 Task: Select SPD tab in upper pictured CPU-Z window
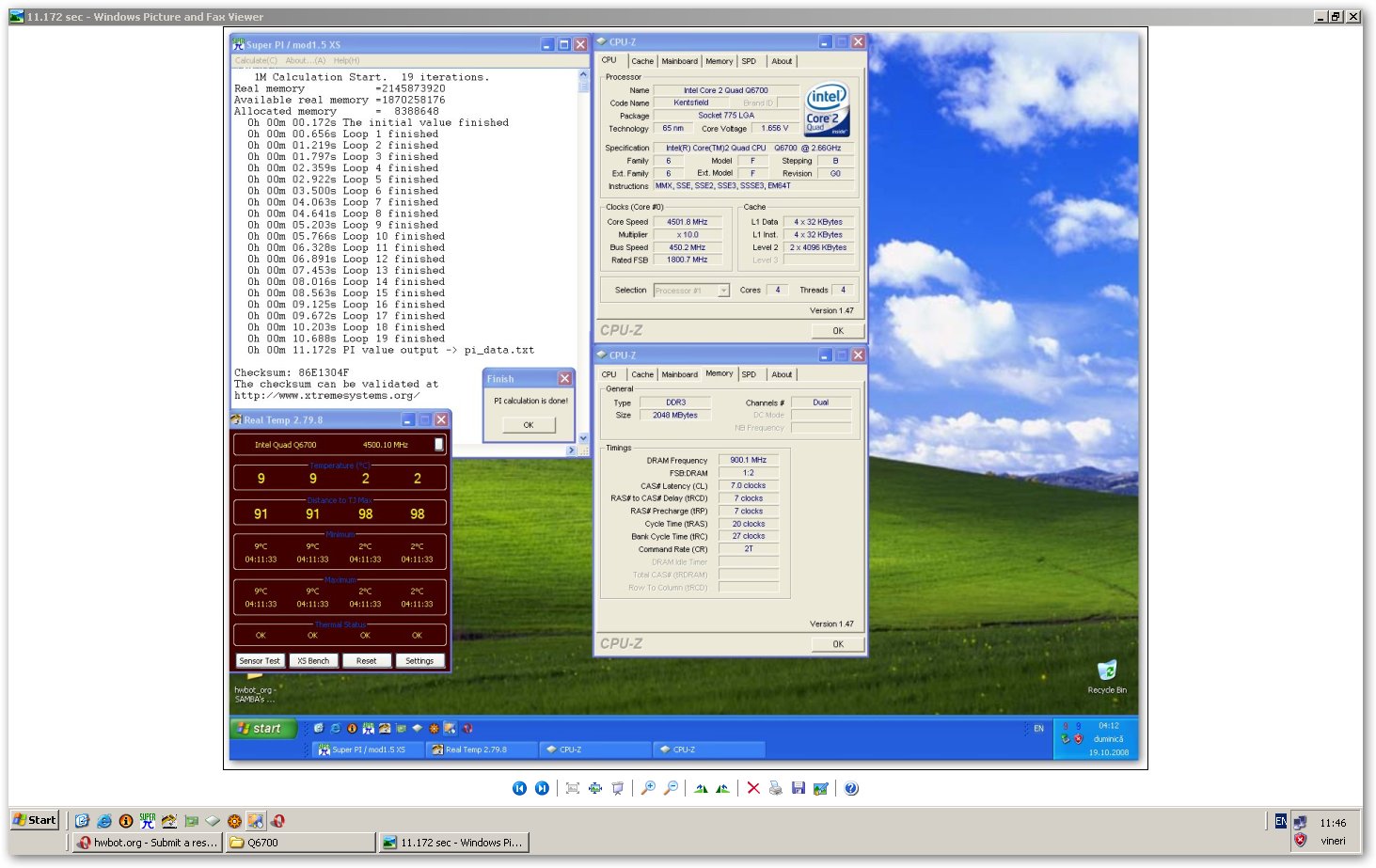[749, 61]
